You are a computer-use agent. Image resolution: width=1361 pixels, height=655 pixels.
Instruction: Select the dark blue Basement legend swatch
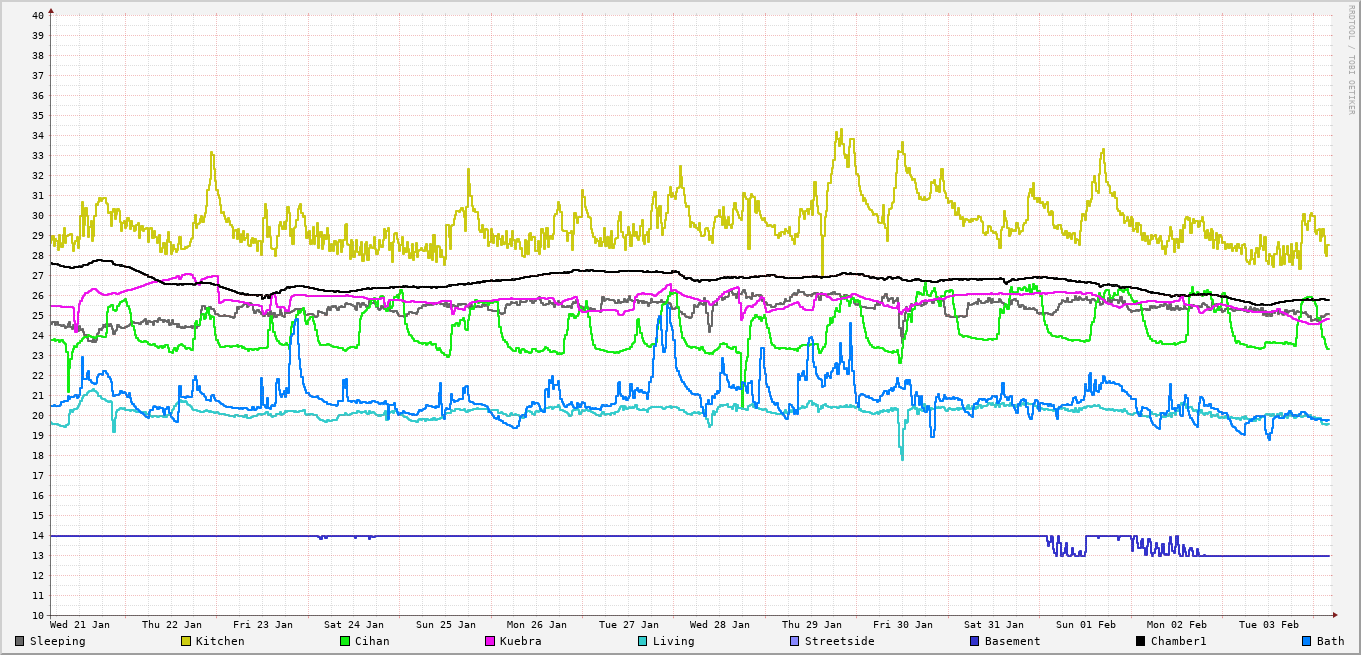pyautogui.click(x=975, y=641)
